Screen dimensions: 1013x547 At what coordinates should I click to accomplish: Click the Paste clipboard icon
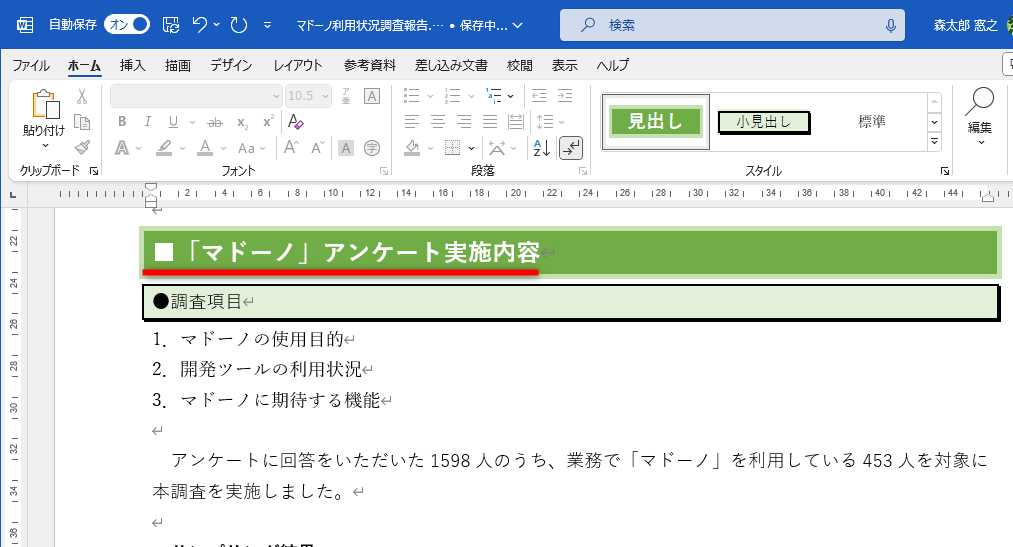[45, 105]
